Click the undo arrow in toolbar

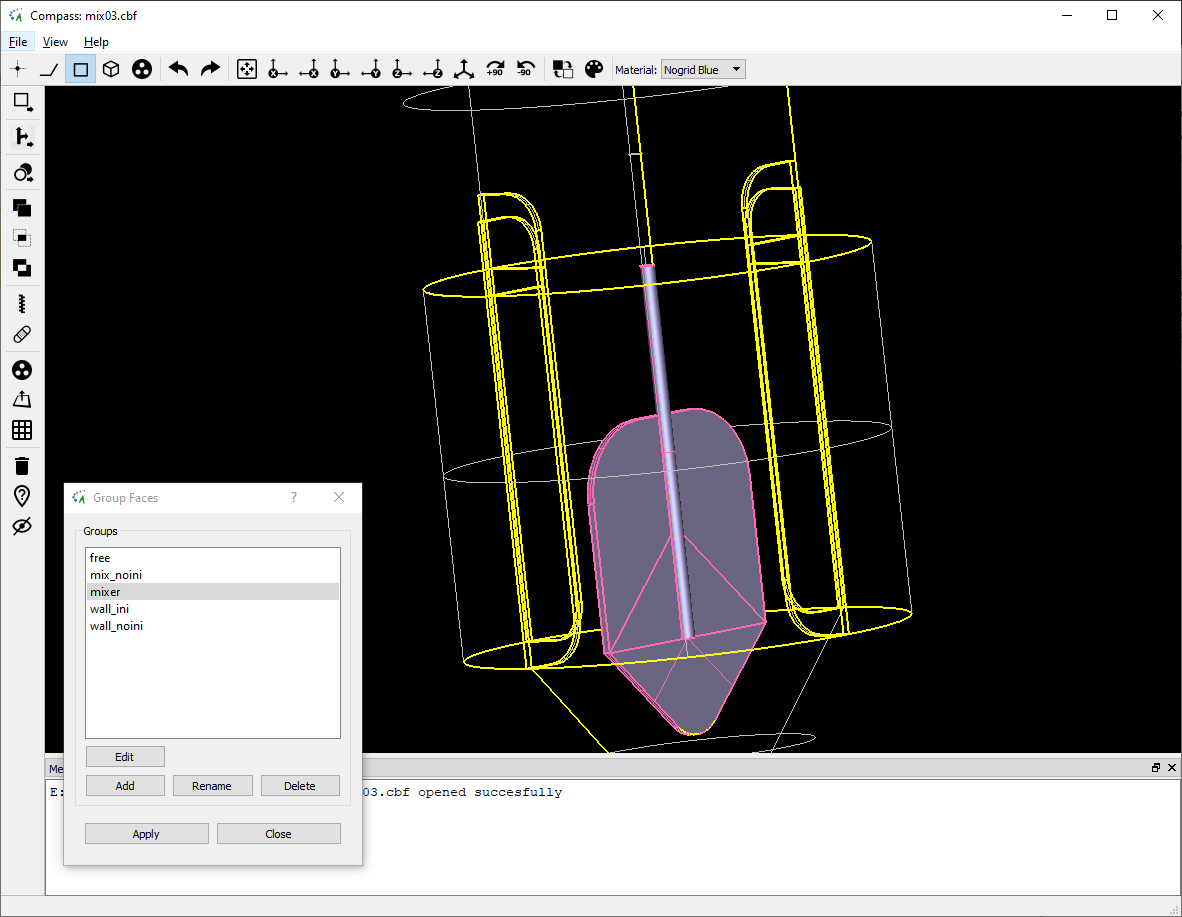(179, 69)
